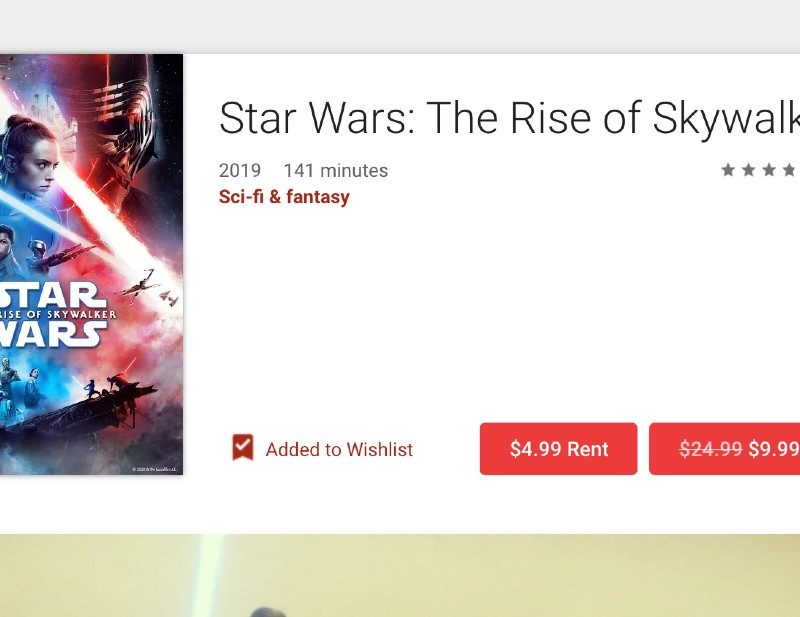This screenshot has width=800, height=617.
Task: Rent the movie for $4.99
Action: (x=558, y=449)
